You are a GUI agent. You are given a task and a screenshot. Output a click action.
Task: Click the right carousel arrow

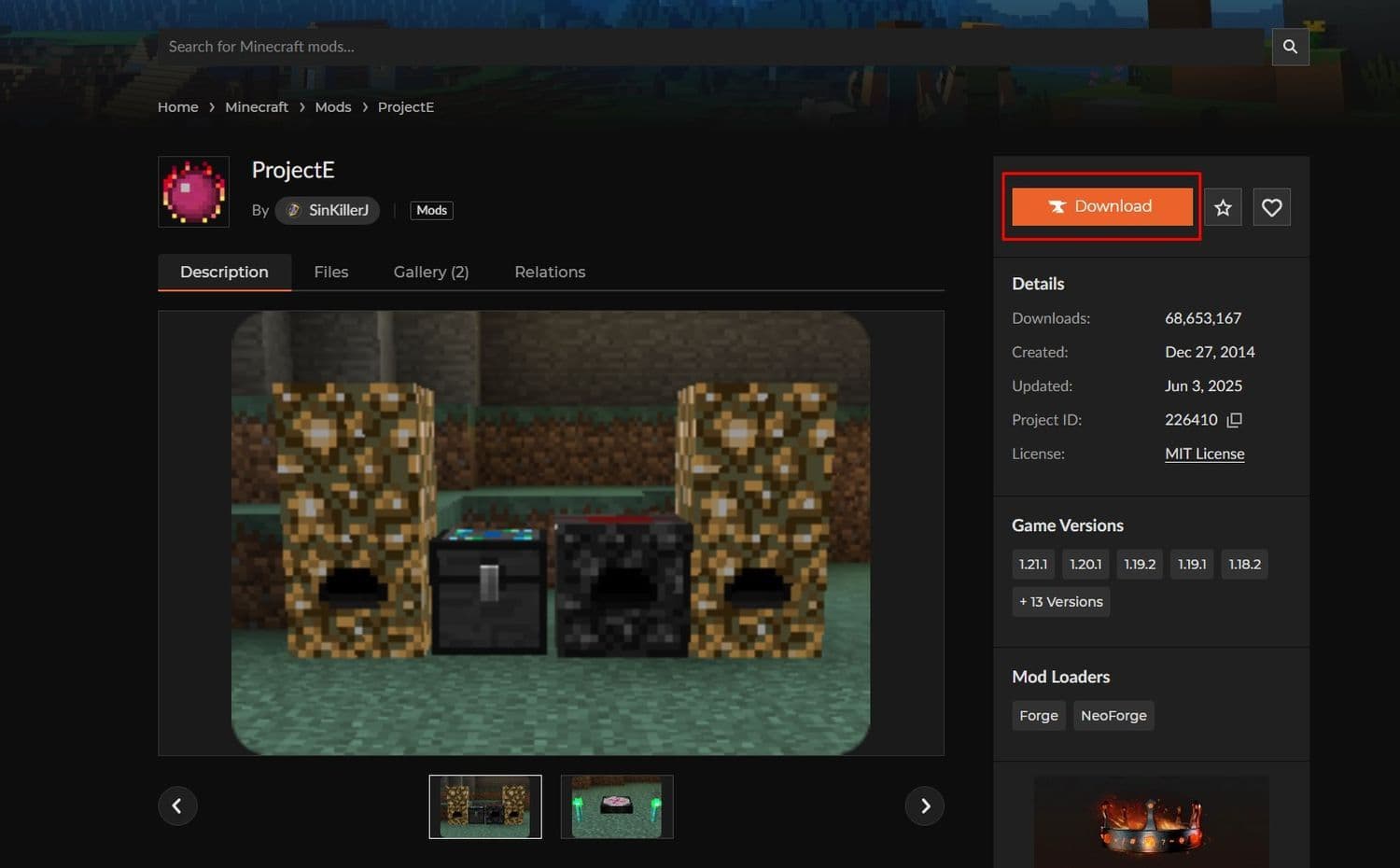click(925, 805)
